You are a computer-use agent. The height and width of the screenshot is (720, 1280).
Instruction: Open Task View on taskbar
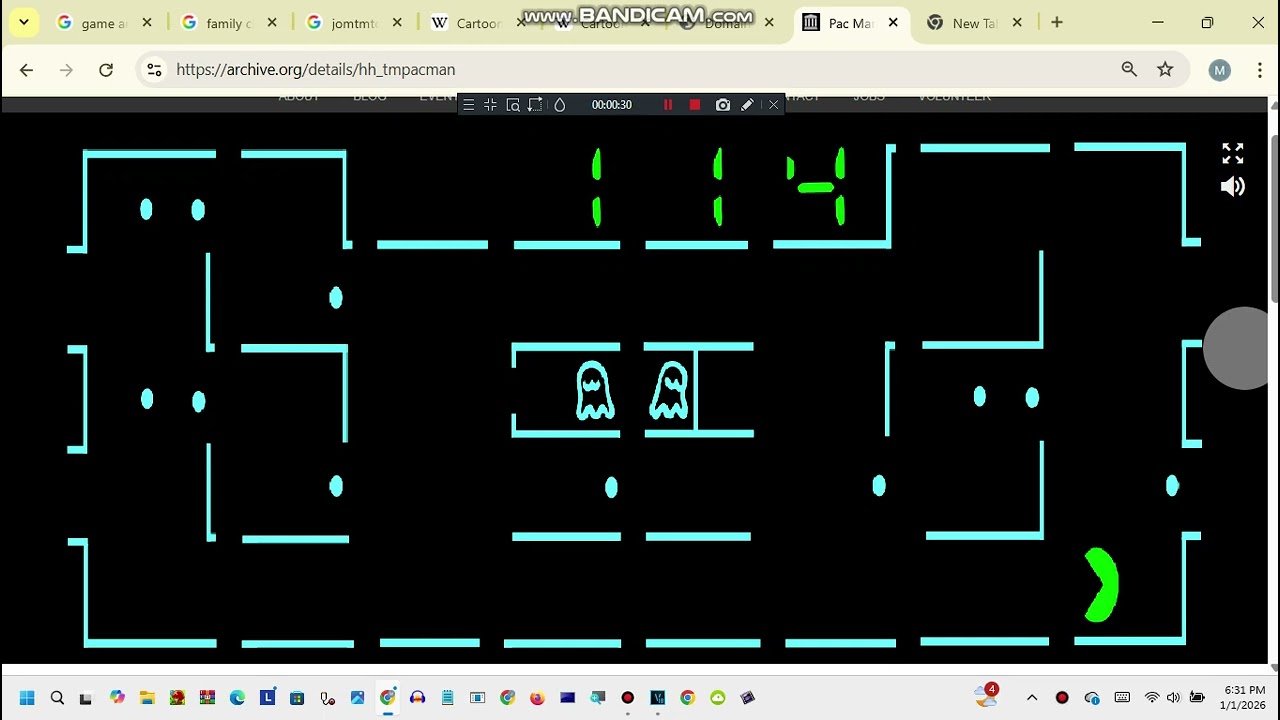click(86, 698)
